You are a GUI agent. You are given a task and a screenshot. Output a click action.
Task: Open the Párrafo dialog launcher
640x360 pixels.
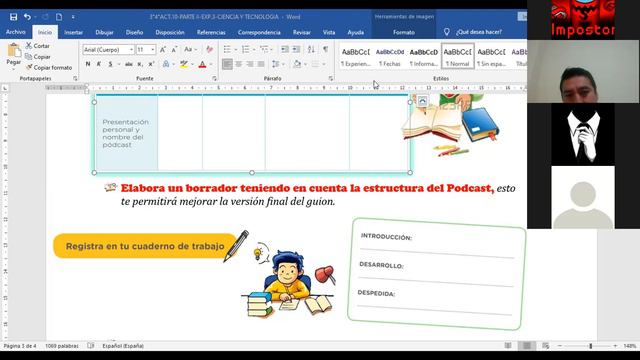[331, 78]
